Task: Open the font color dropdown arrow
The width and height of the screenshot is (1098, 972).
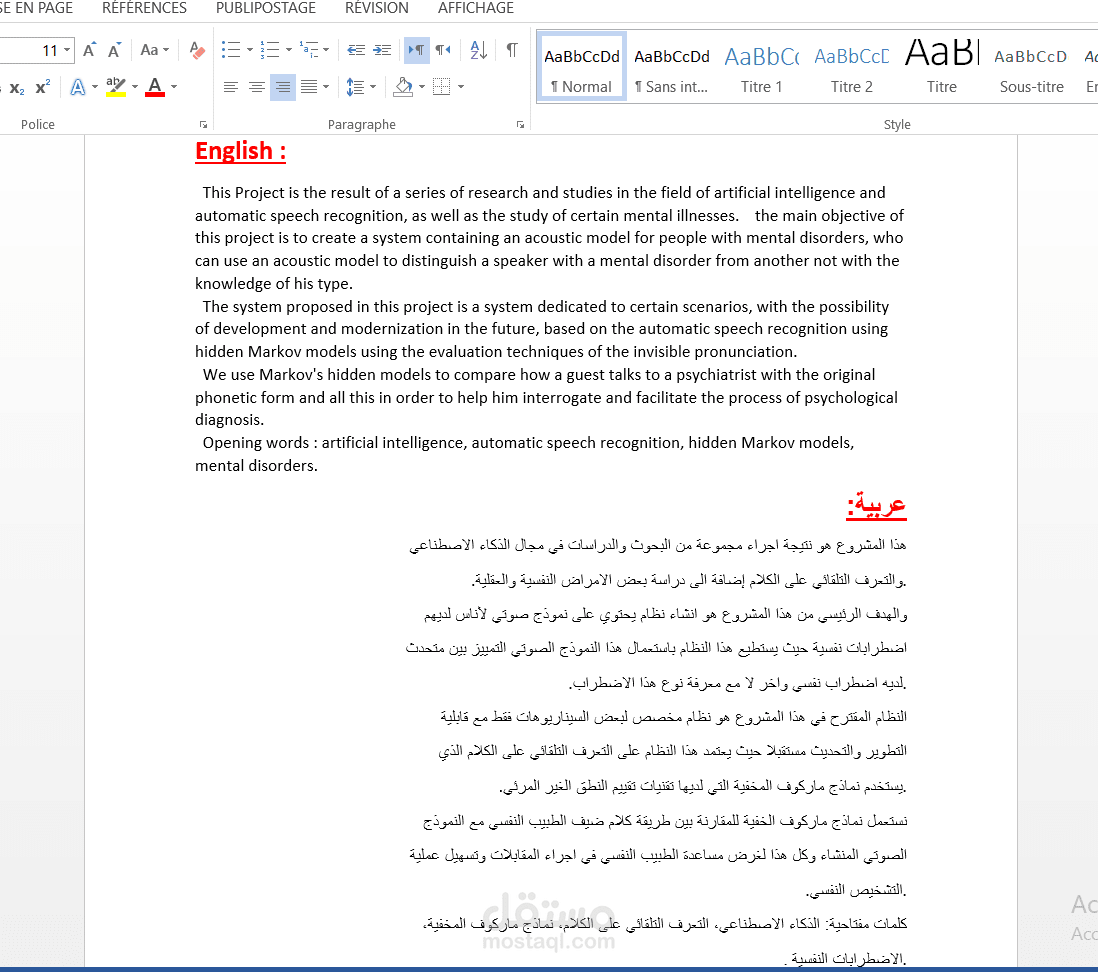Action: [x=174, y=87]
